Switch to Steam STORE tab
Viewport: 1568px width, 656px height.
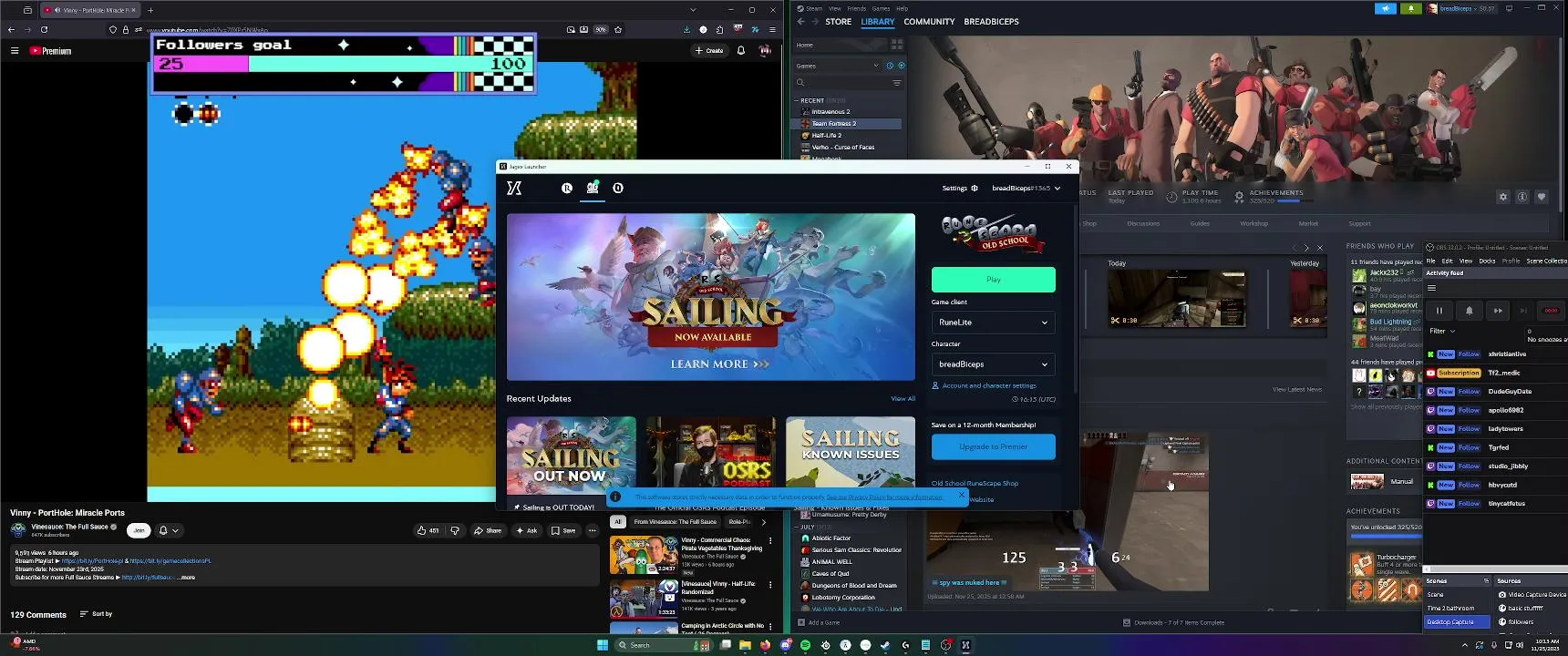click(x=838, y=22)
